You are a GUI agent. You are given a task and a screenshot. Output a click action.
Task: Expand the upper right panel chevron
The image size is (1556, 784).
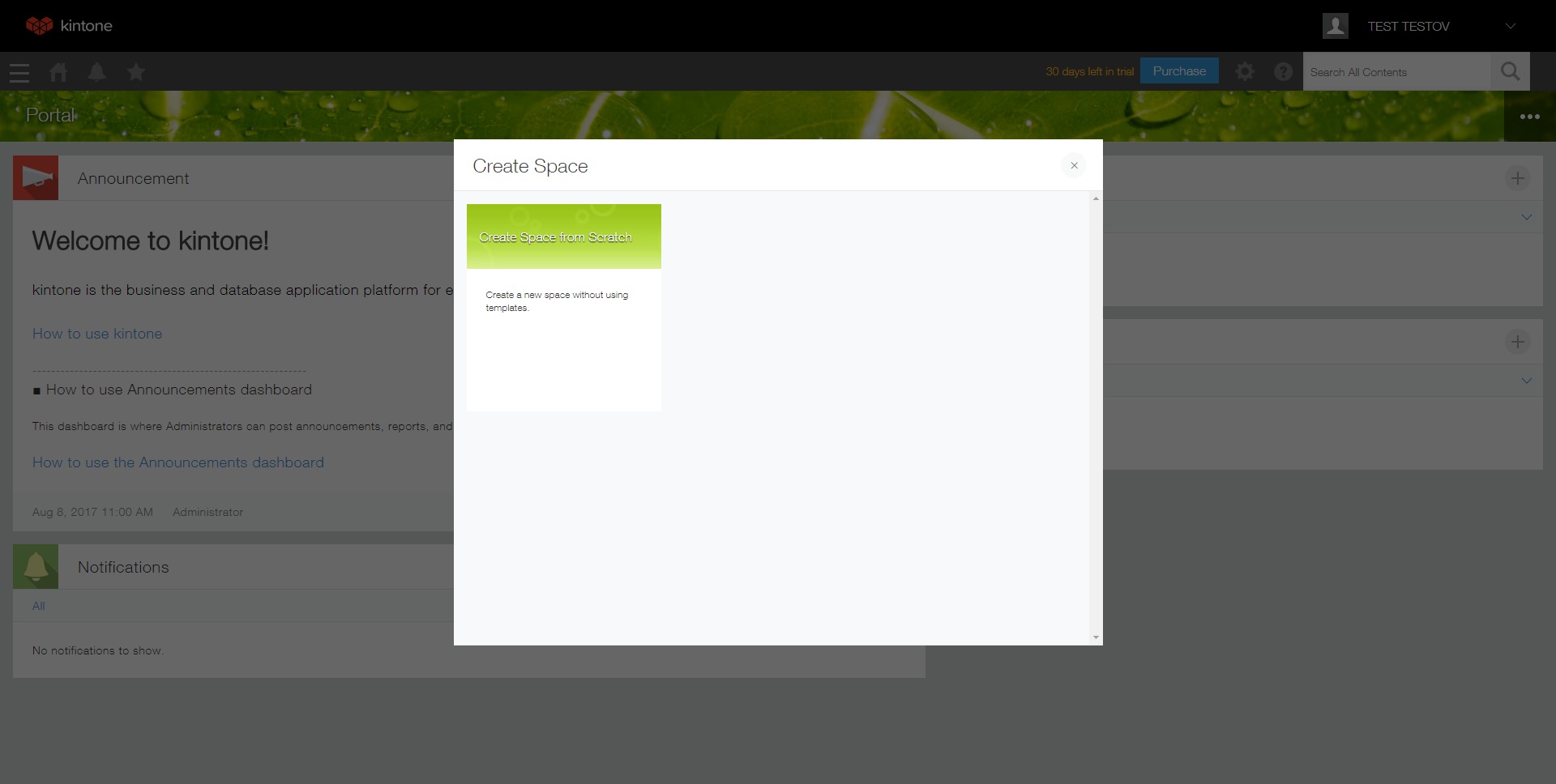point(1526,217)
